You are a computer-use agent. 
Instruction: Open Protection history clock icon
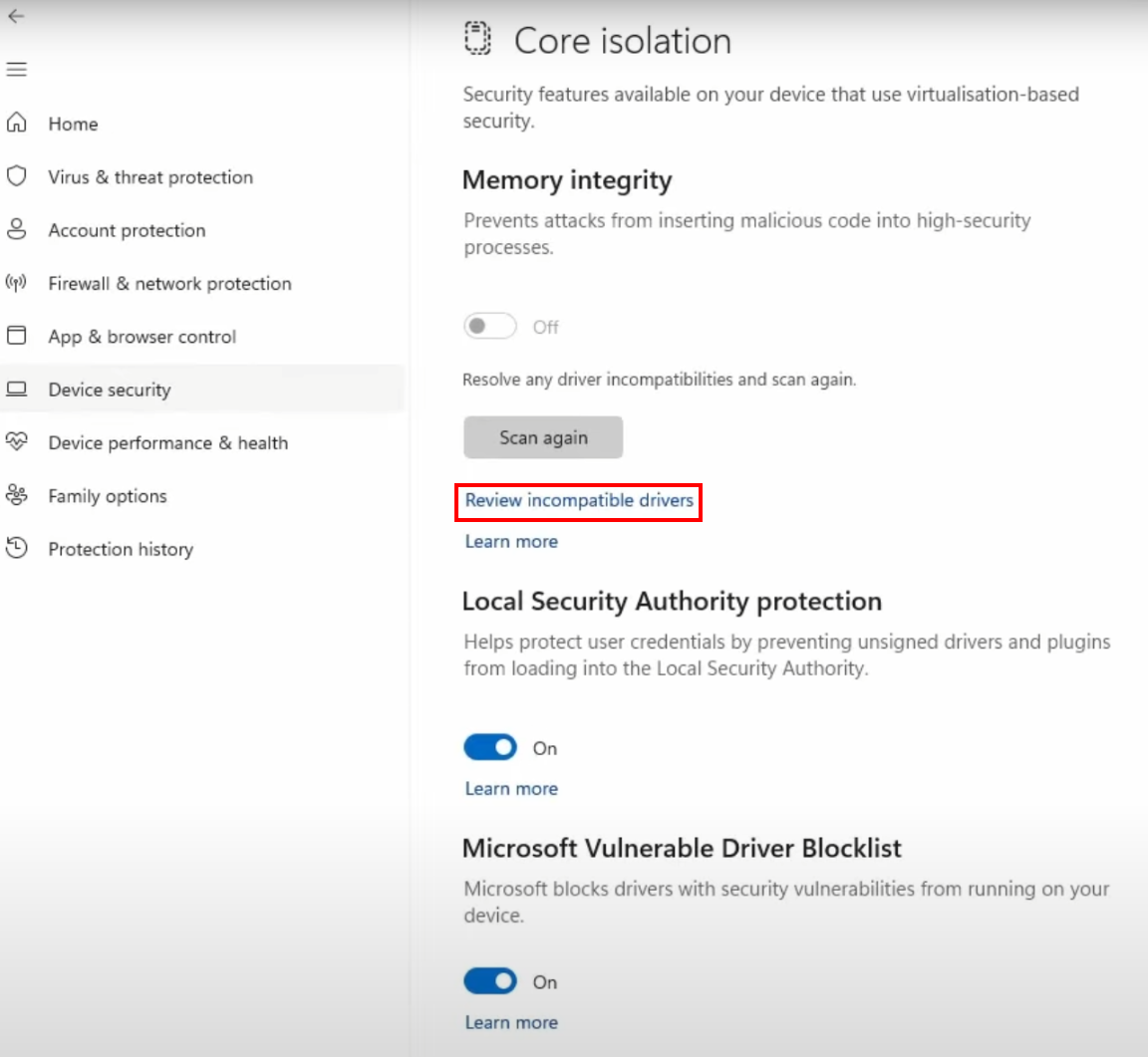point(17,549)
